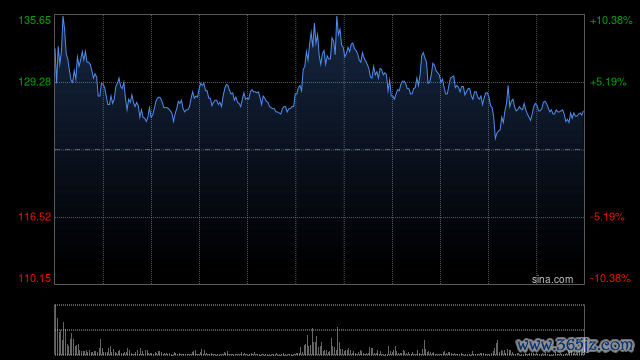Click the sina.com label in chart
The height and width of the screenshot is (360, 640).
click(552, 280)
